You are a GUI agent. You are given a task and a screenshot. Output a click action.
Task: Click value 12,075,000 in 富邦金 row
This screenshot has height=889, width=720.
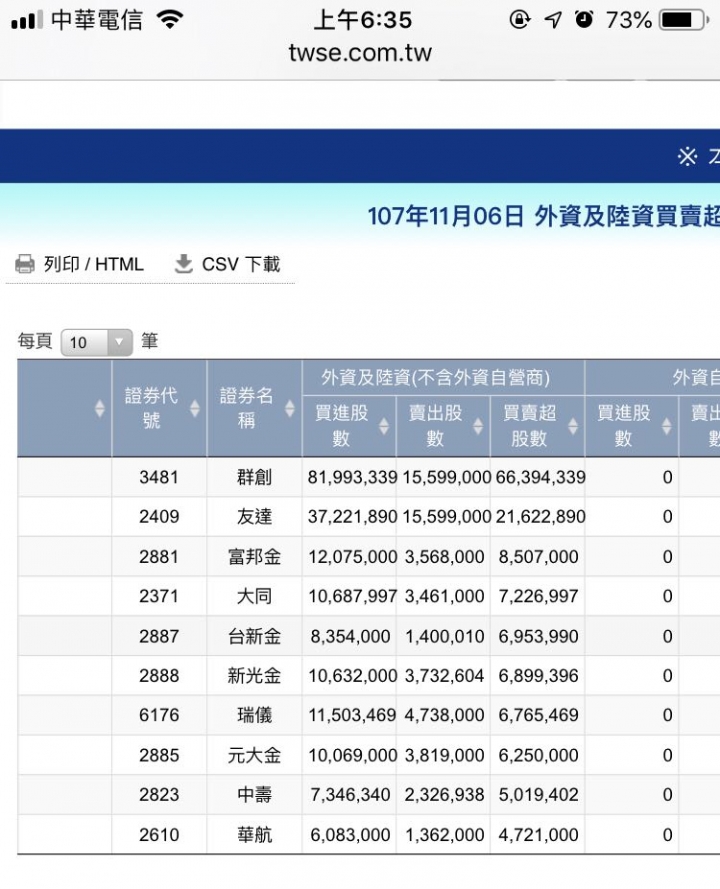pyautogui.click(x=352, y=557)
